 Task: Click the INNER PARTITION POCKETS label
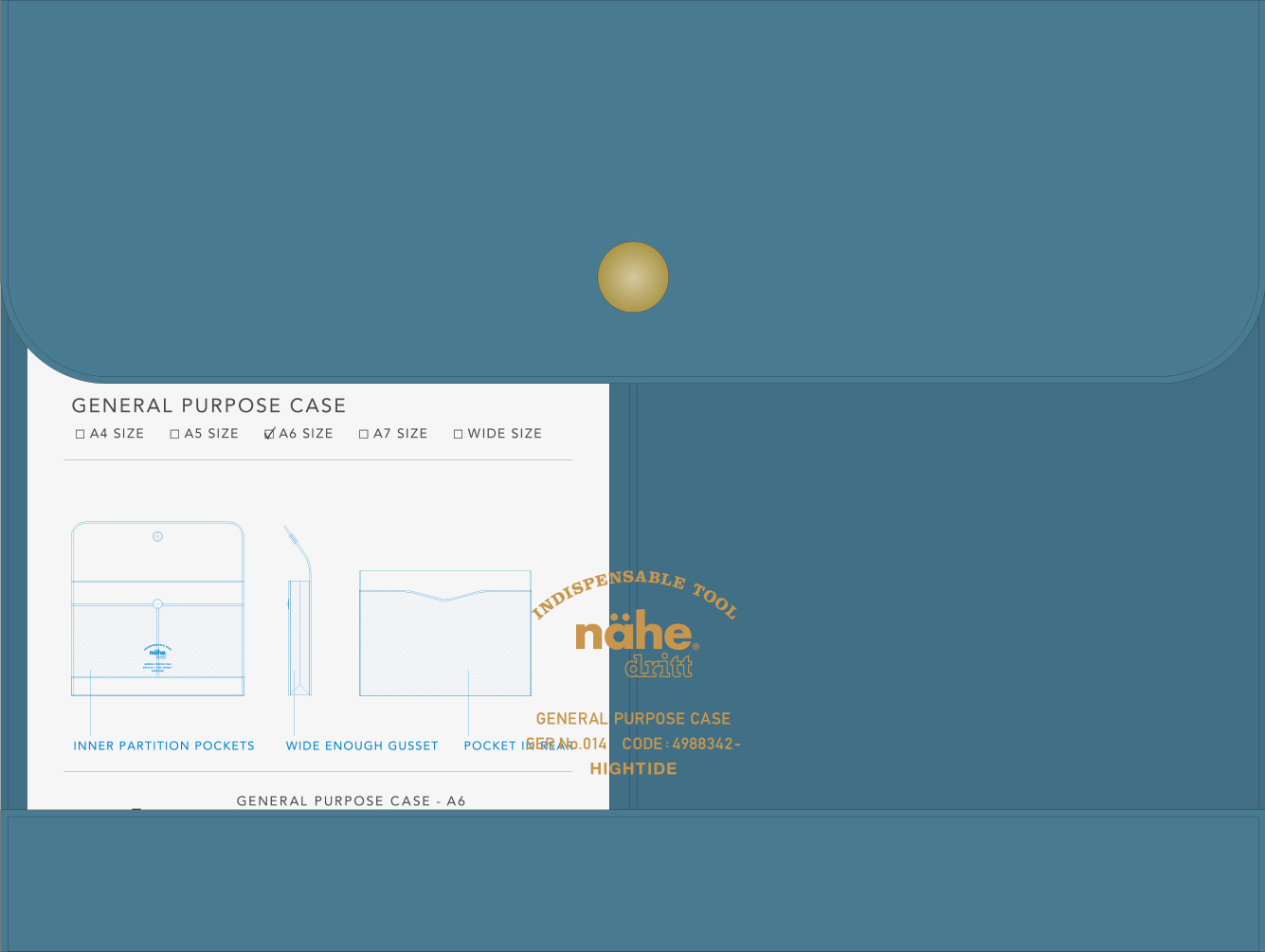(x=164, y=745)
